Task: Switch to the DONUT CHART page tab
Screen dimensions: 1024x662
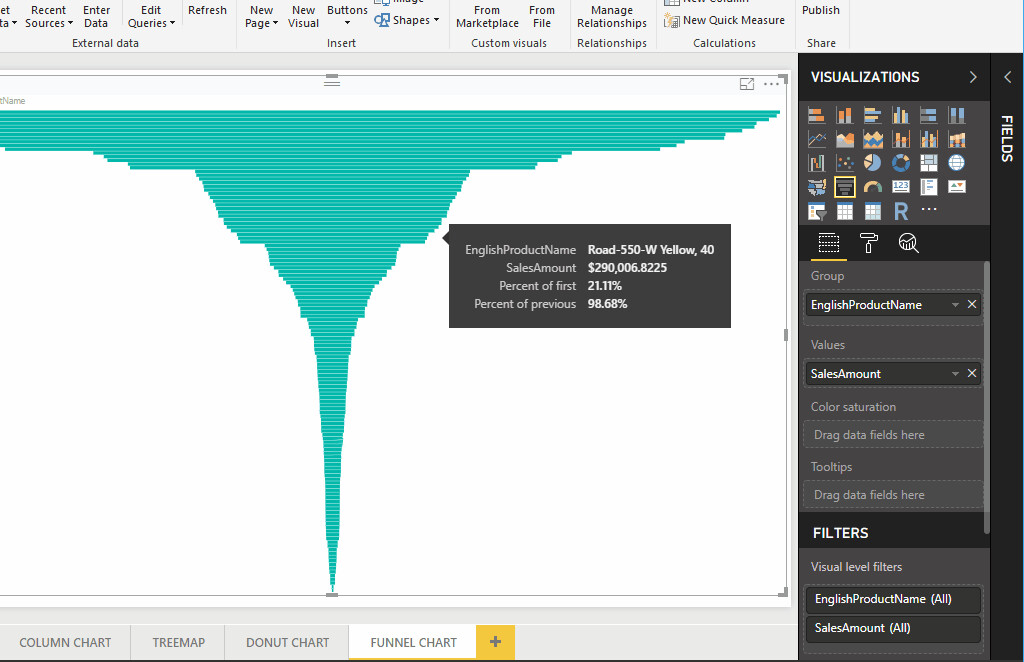Action: point(287,642)
